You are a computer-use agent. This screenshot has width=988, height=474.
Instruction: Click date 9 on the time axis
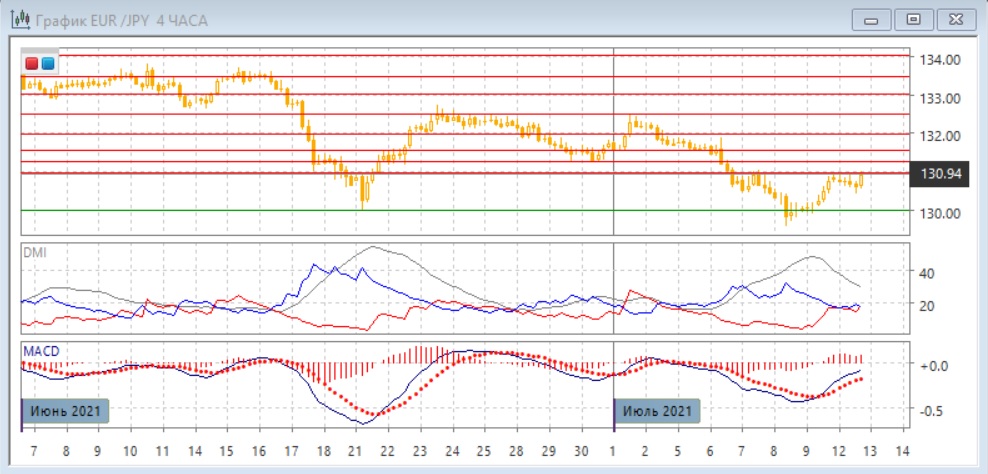point(806,451)
